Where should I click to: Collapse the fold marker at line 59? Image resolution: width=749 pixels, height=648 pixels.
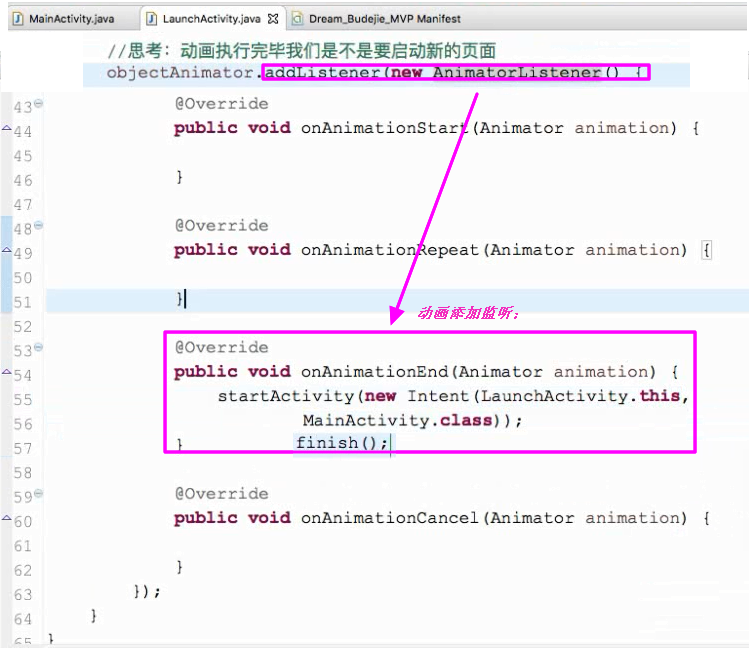tap(39, 493)
